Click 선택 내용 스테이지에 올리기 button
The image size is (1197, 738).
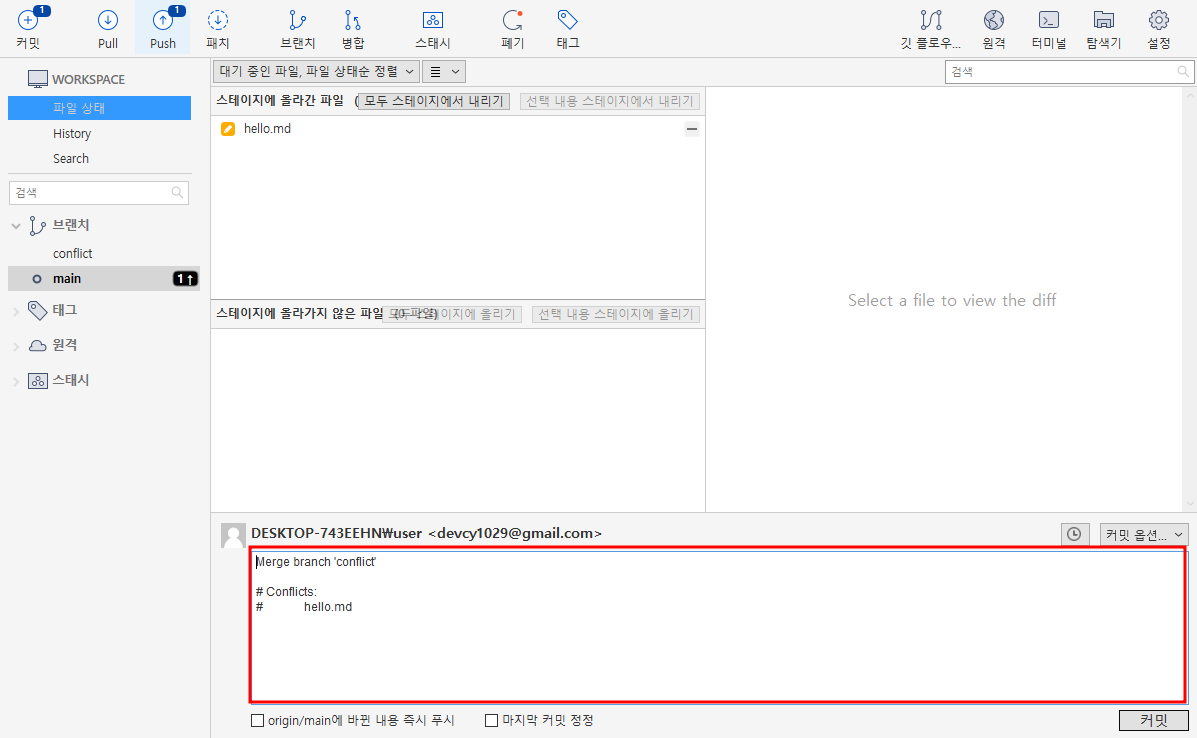click(616, 314)
